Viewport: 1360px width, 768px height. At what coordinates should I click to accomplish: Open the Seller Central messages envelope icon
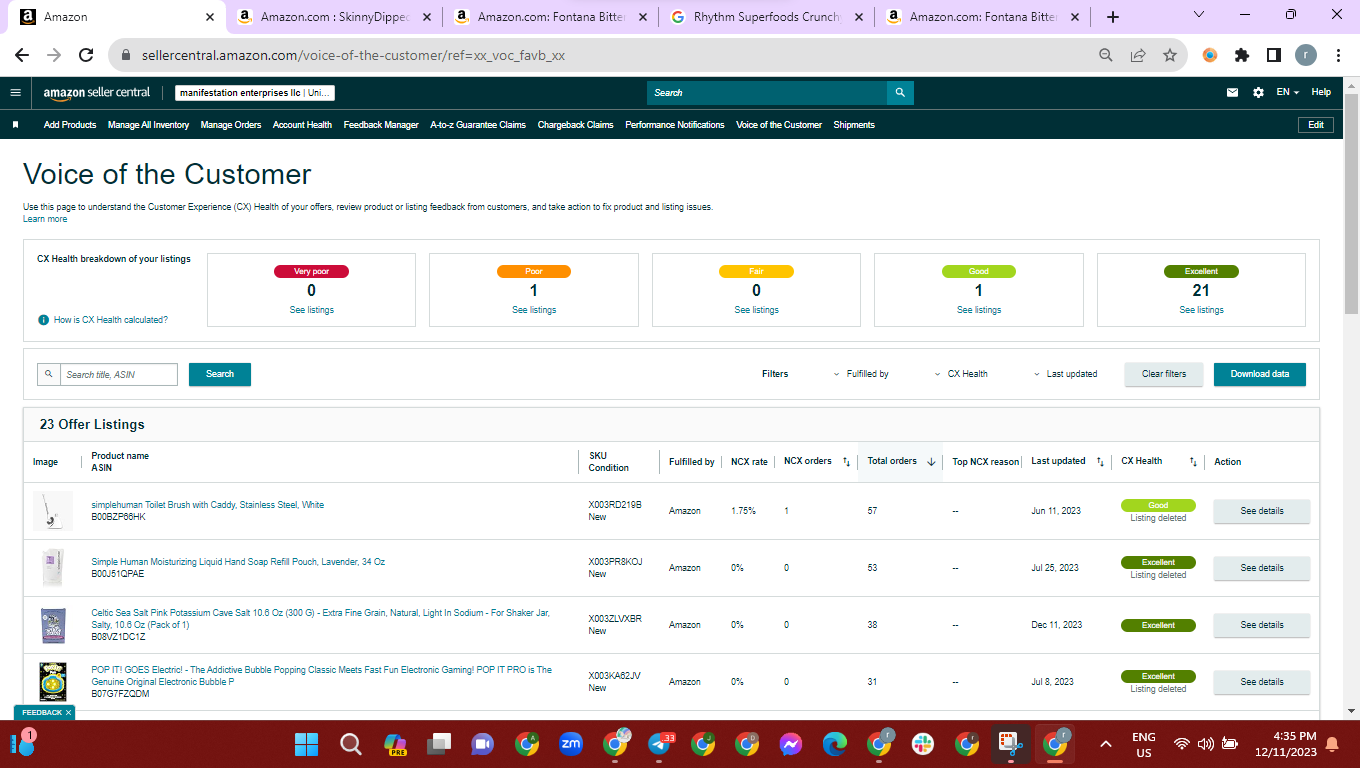1233,92
